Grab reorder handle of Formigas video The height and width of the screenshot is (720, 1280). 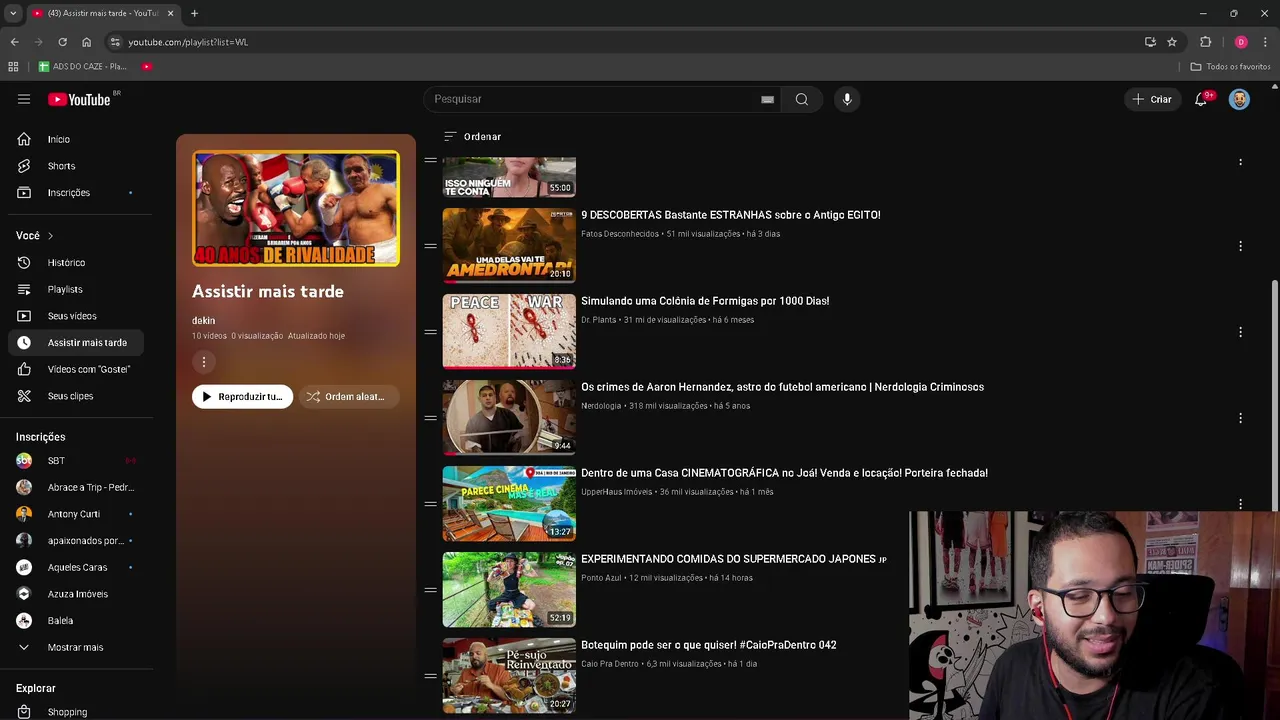coord(430,332)
